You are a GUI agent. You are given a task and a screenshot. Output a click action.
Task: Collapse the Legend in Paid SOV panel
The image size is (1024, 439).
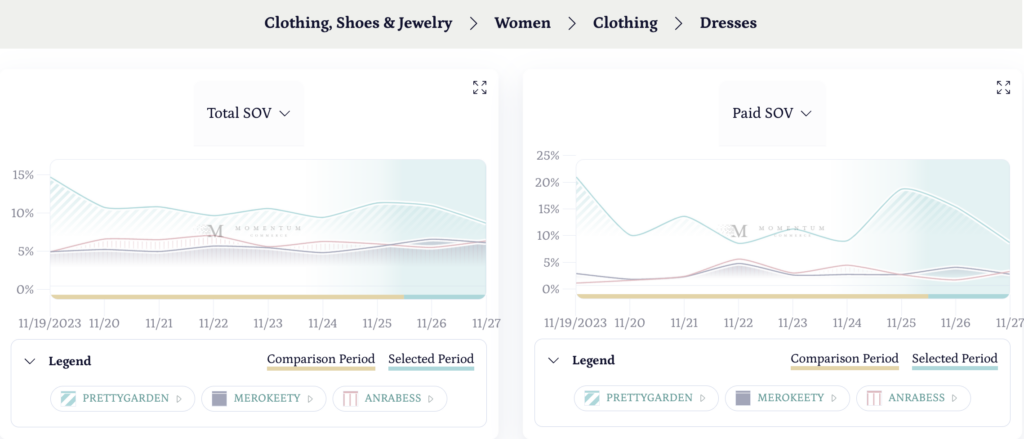click(553, 361)
